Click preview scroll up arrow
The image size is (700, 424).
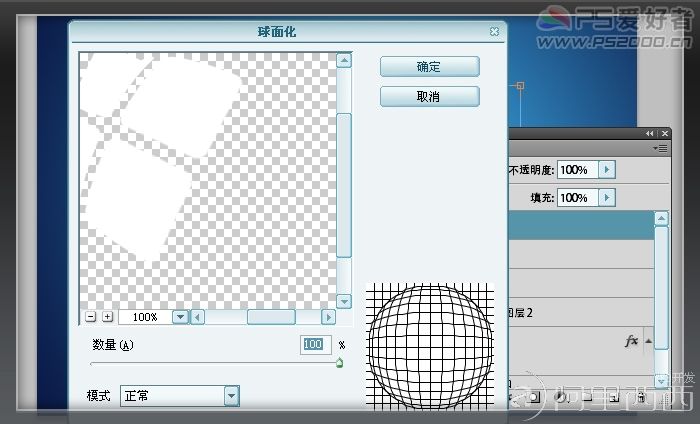344,60
